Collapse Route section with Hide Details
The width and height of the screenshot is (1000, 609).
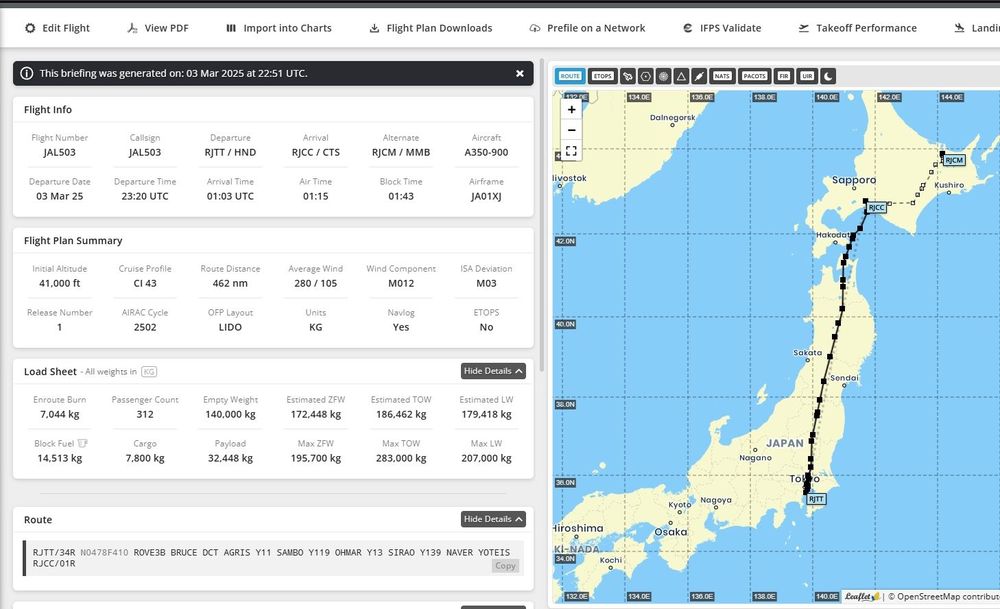pyautogui.click(x=493, y=519)
